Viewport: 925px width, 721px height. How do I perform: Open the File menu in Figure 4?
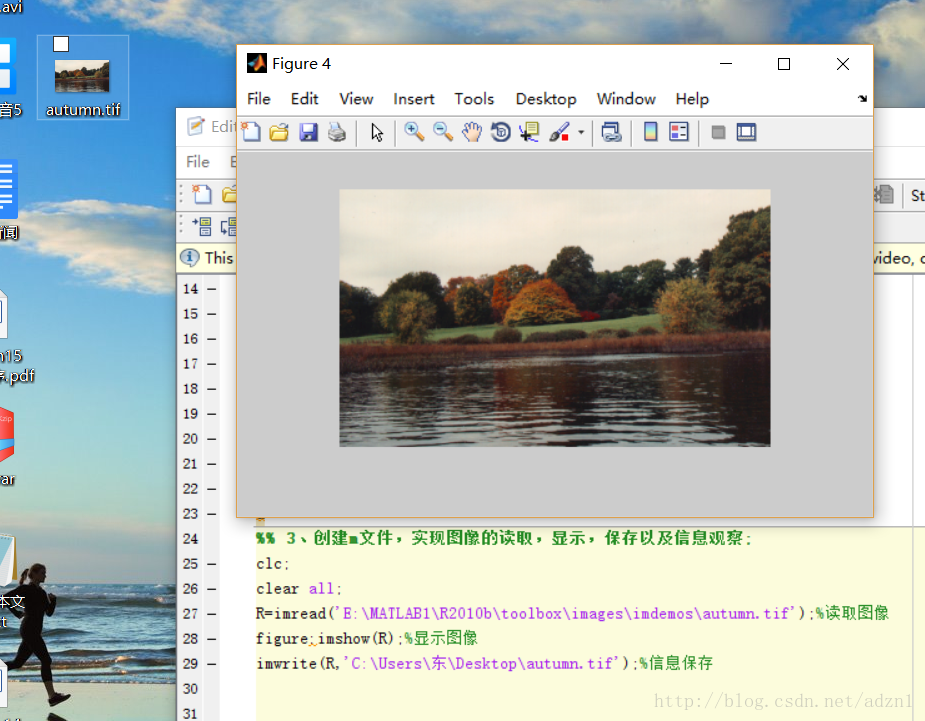coord(258,99)
